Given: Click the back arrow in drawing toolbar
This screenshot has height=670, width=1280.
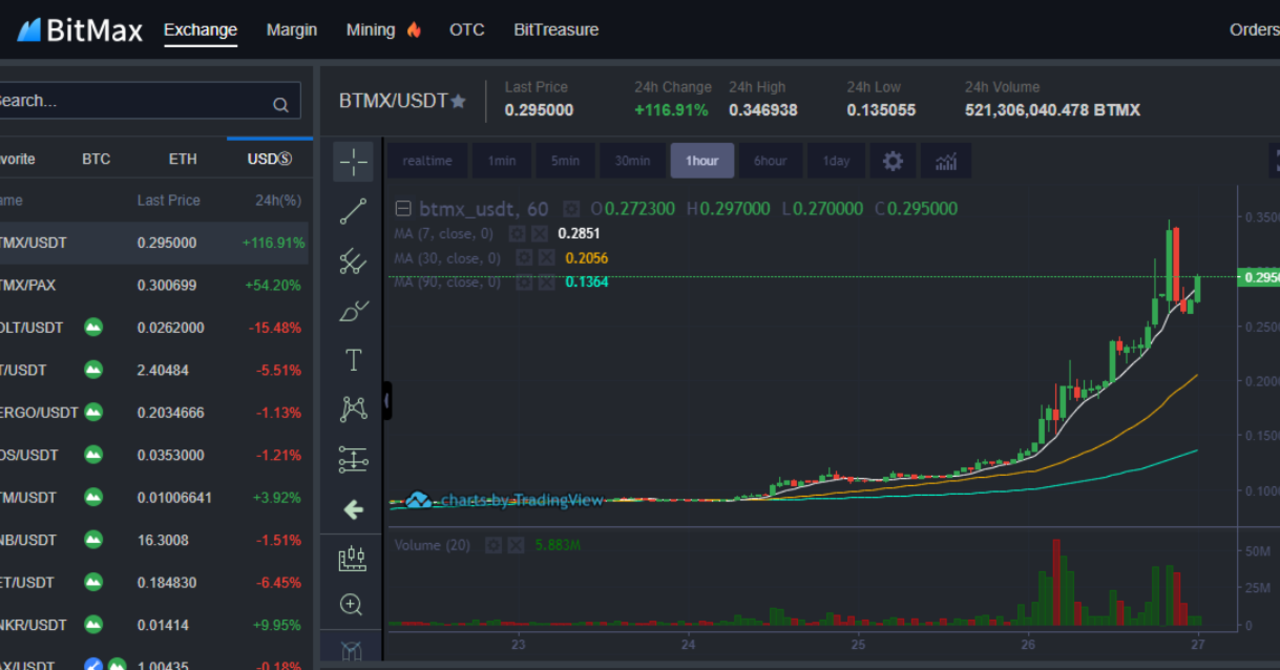Looking at the screenshot, I should [353, 510].
